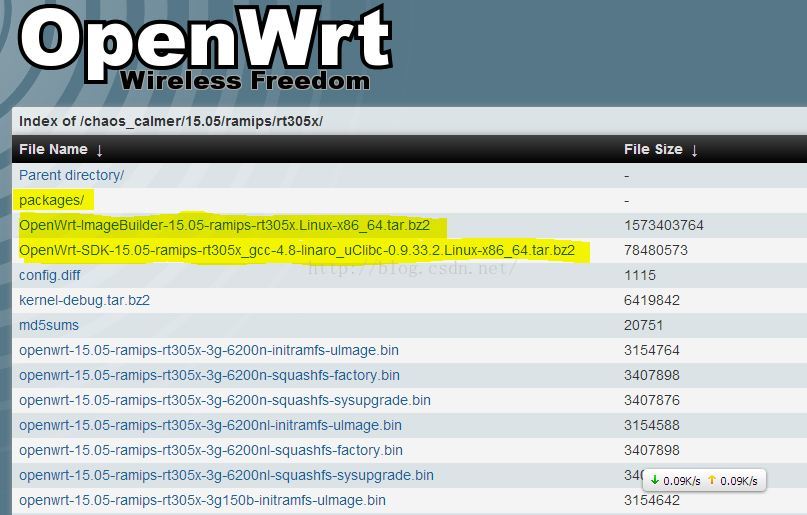This screenshot has height=515, width=807.
Task: Open the Parent directory/ link
Action: [72, 175]
